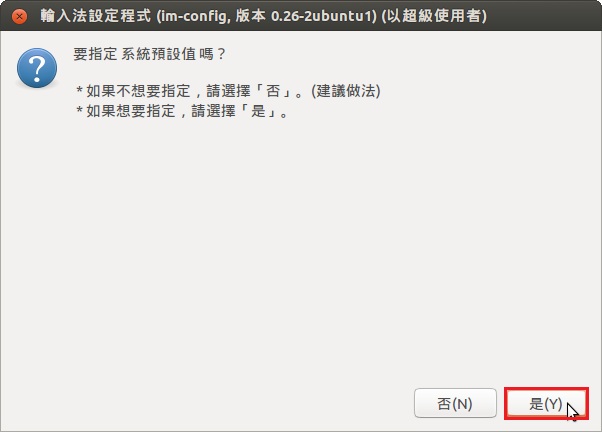Click the 是(Y) button to confirm
The height and width of the screenshot is (432, 602).
546,403
